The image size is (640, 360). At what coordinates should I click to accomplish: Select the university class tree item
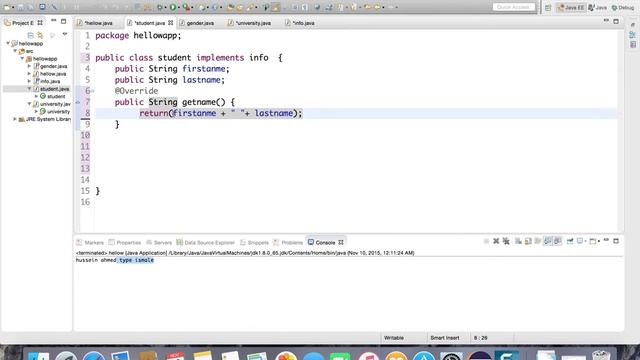tap(55, 111)
